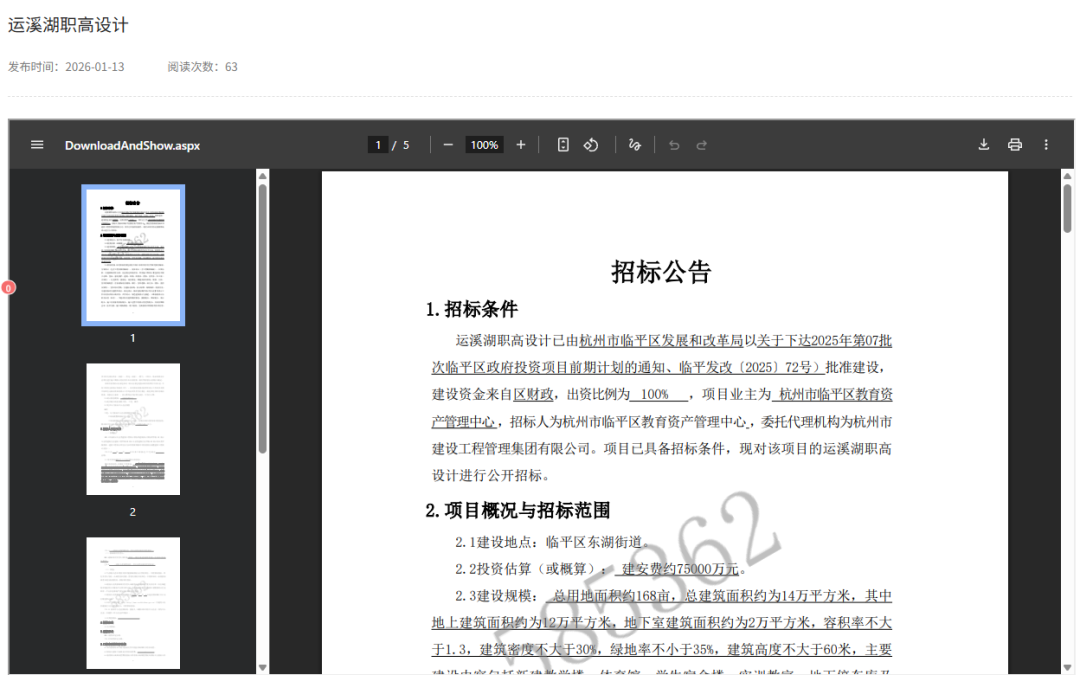
Task: Click thumbnail panel scroll down arrow
Action: tap(262, 667)
